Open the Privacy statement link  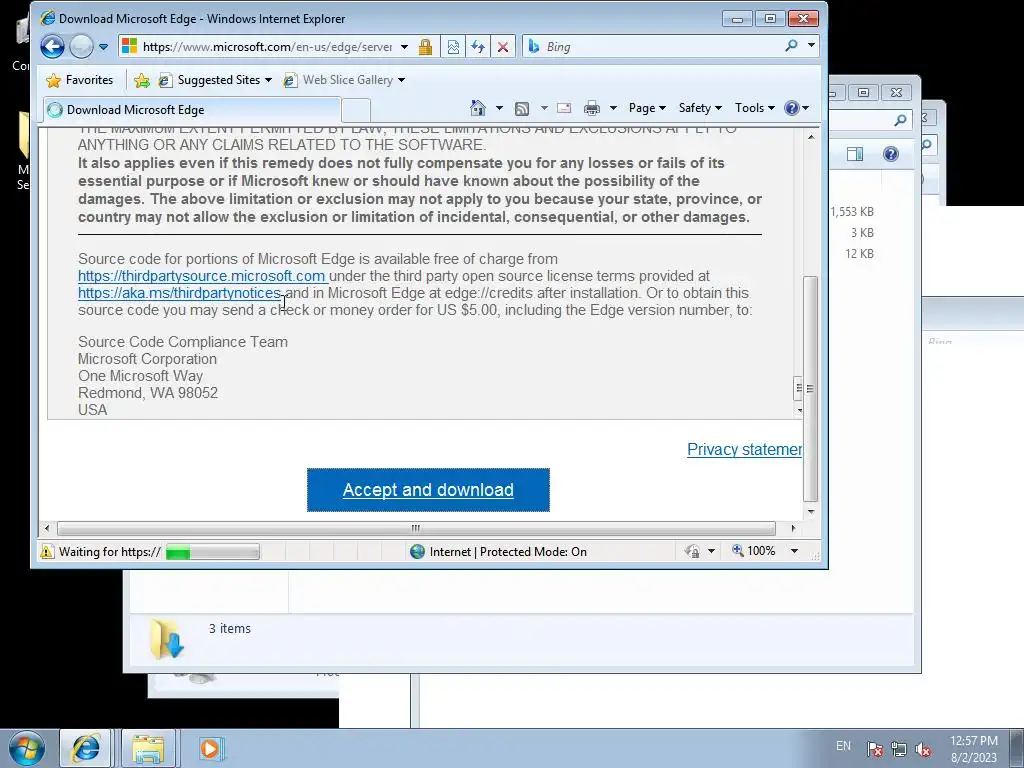[744, 449]
